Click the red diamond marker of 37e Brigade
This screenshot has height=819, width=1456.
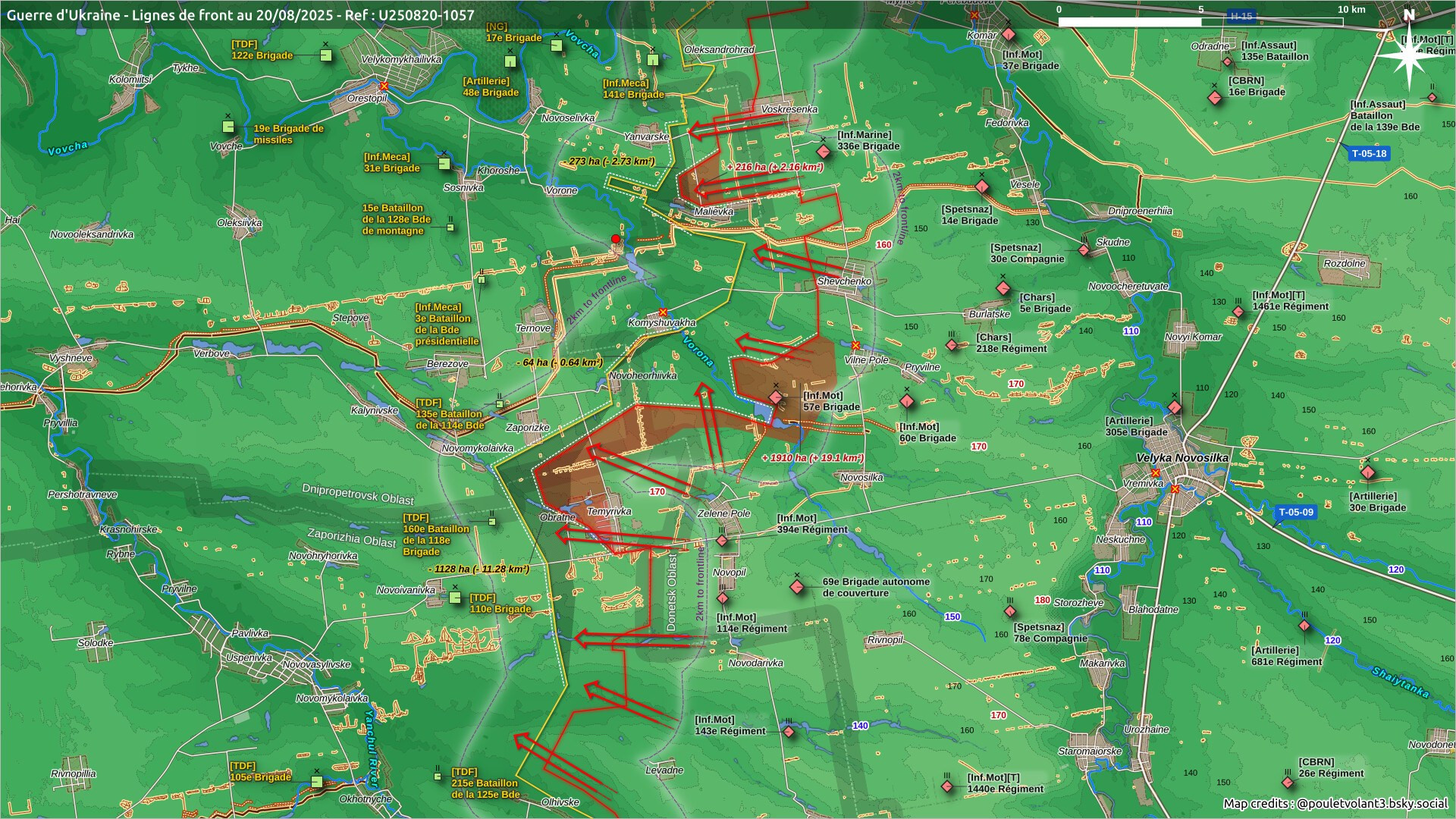(x=1009, y=34)
